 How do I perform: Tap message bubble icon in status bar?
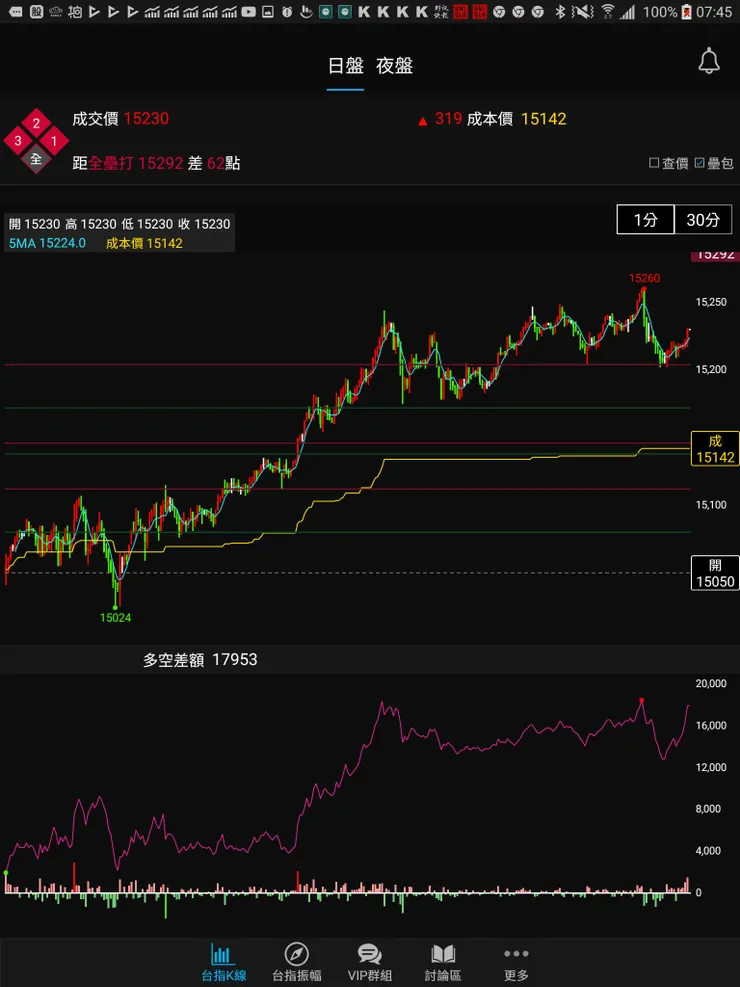click(x=16, y=11)
